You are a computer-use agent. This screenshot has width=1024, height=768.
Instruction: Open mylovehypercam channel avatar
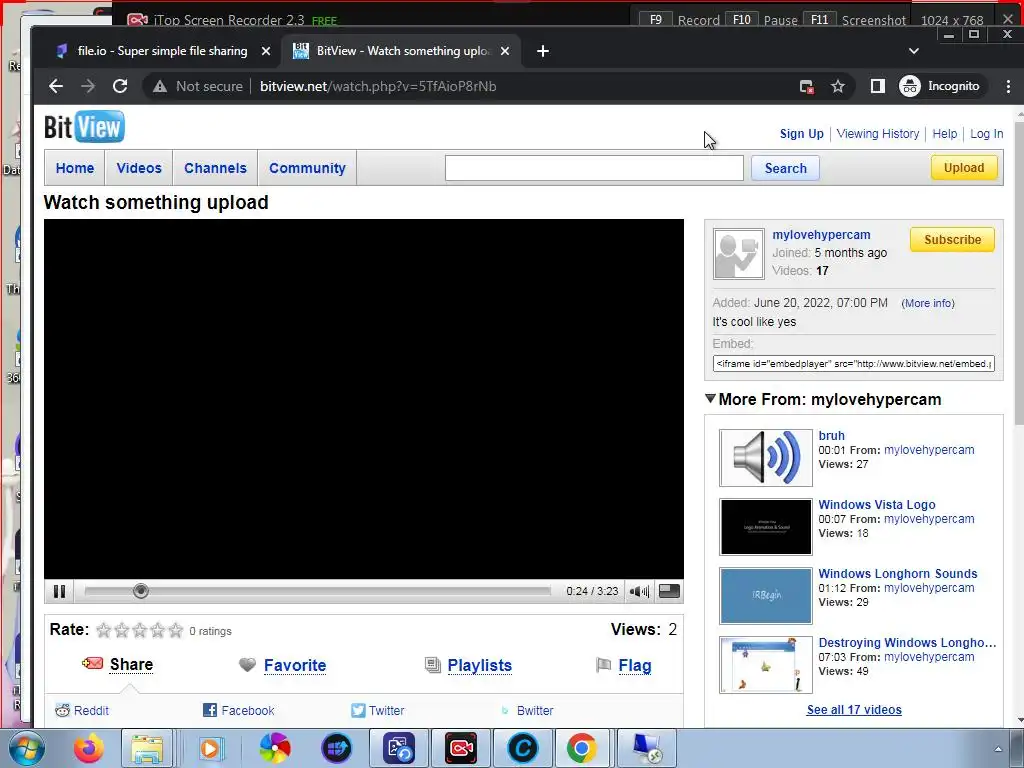[739, 254]
